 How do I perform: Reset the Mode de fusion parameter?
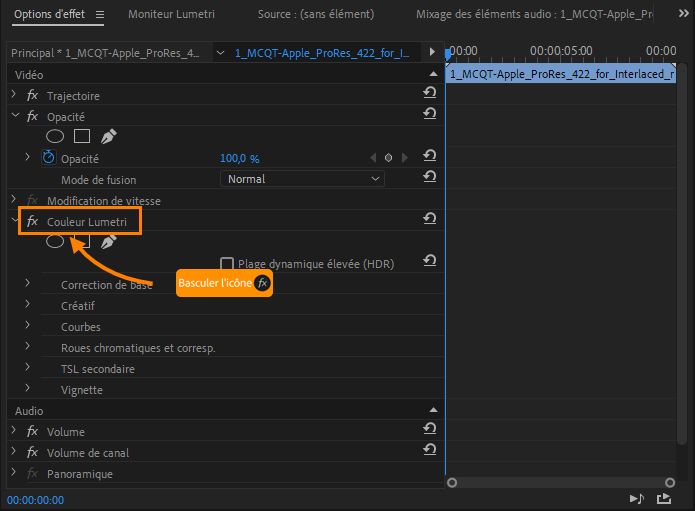point(429,176)
